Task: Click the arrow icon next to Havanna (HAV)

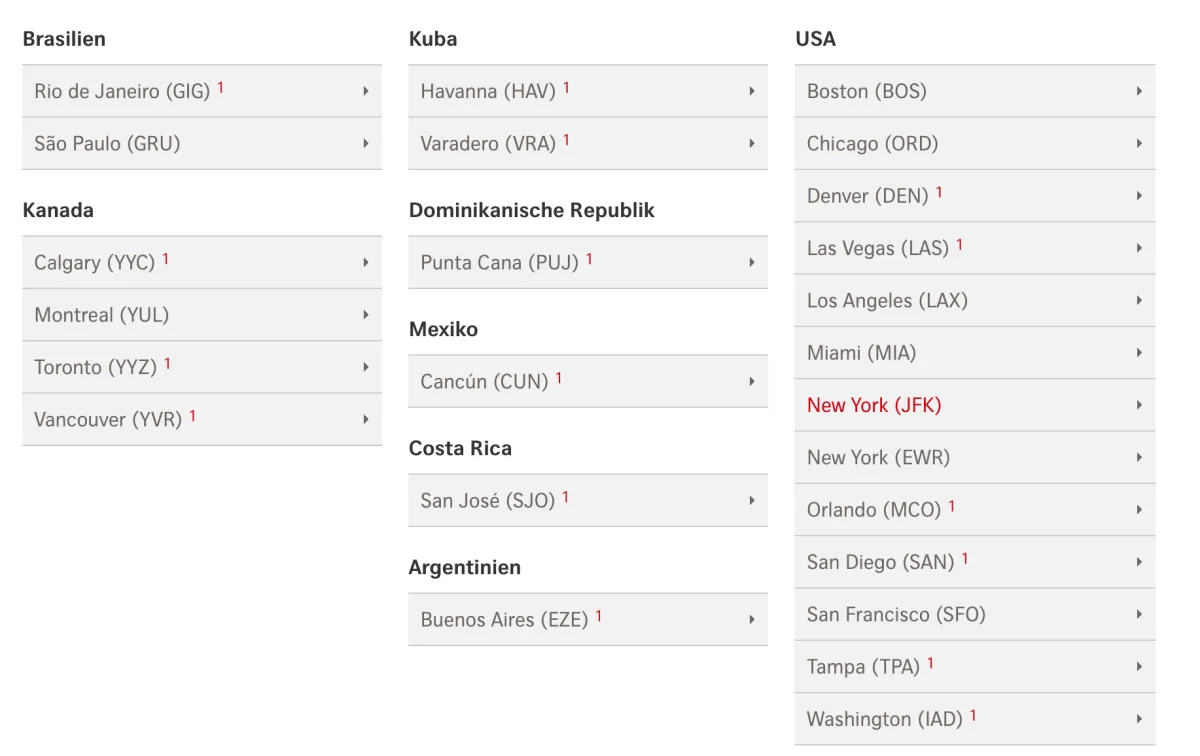Action: (752, 91)
